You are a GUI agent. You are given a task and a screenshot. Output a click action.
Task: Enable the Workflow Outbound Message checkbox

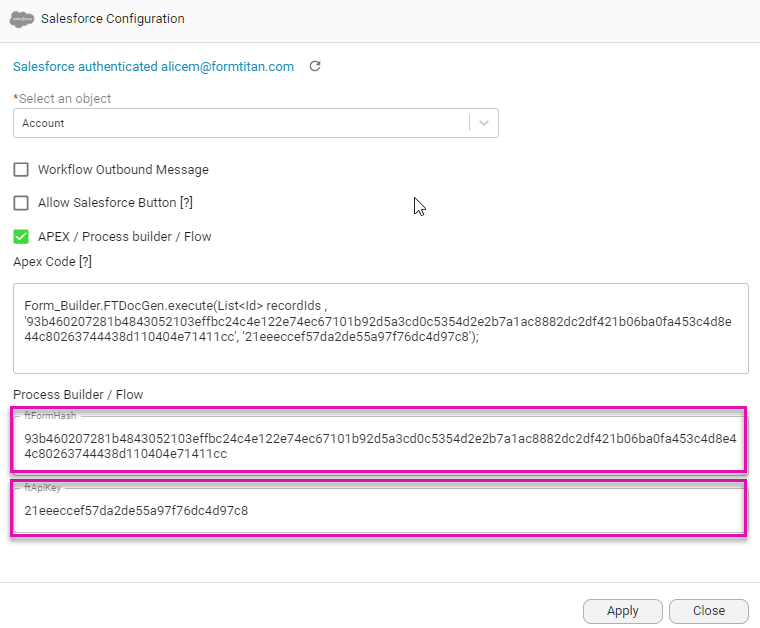click(x=21, y=170)
